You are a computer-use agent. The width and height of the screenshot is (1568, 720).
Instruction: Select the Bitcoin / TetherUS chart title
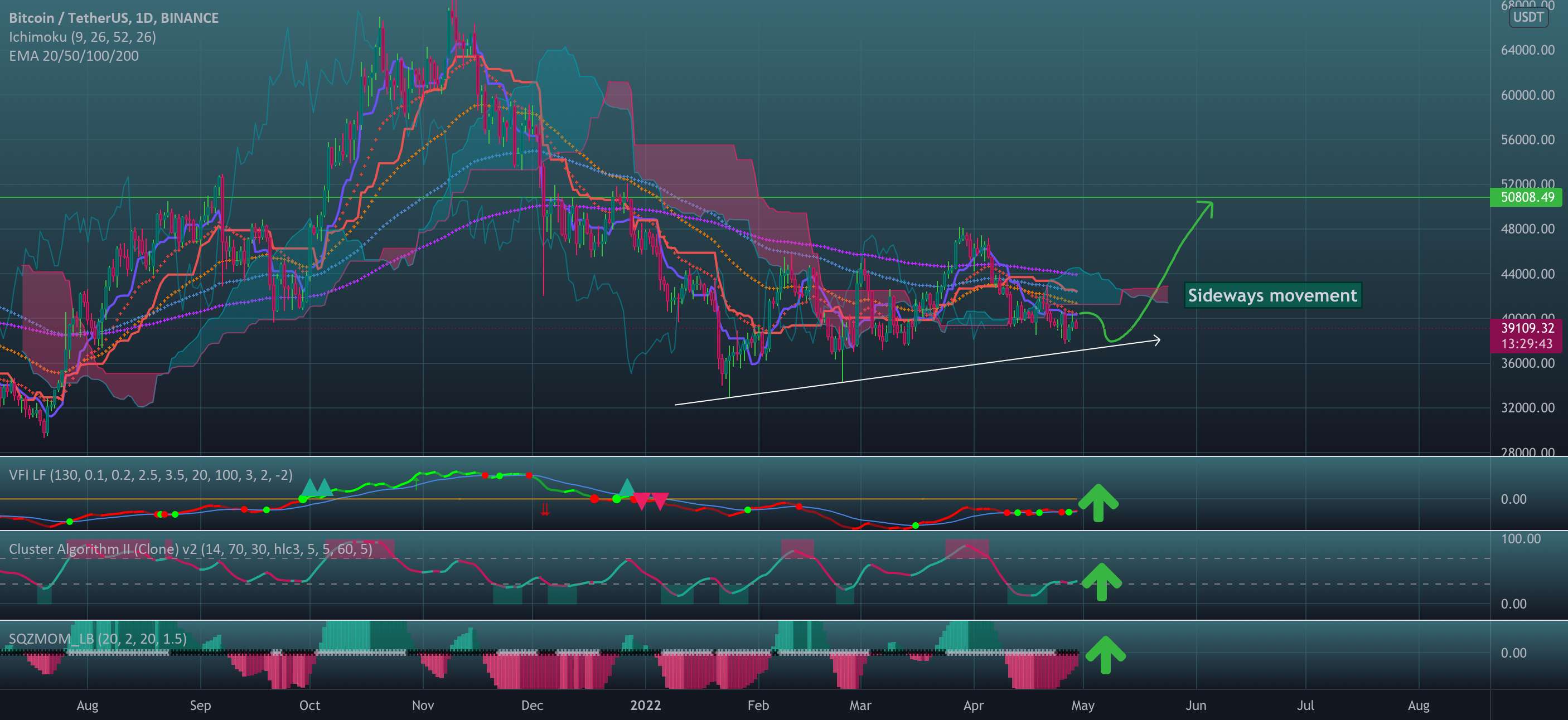pyautogui.click(x=114, y=18)
